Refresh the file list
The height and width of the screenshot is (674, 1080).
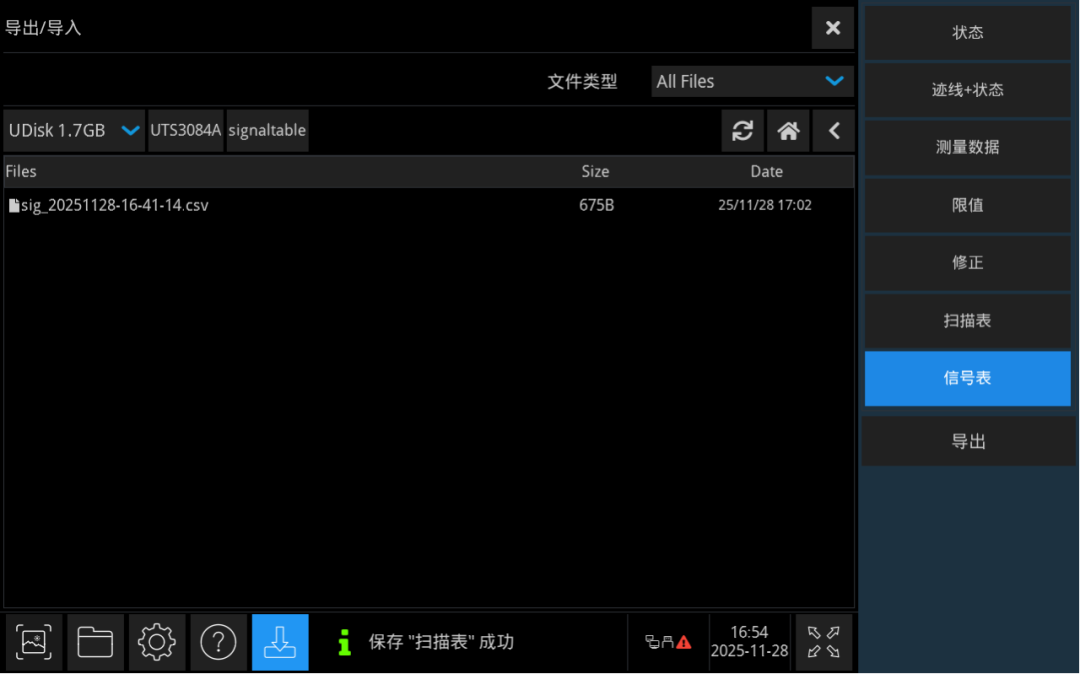point(742,130)
